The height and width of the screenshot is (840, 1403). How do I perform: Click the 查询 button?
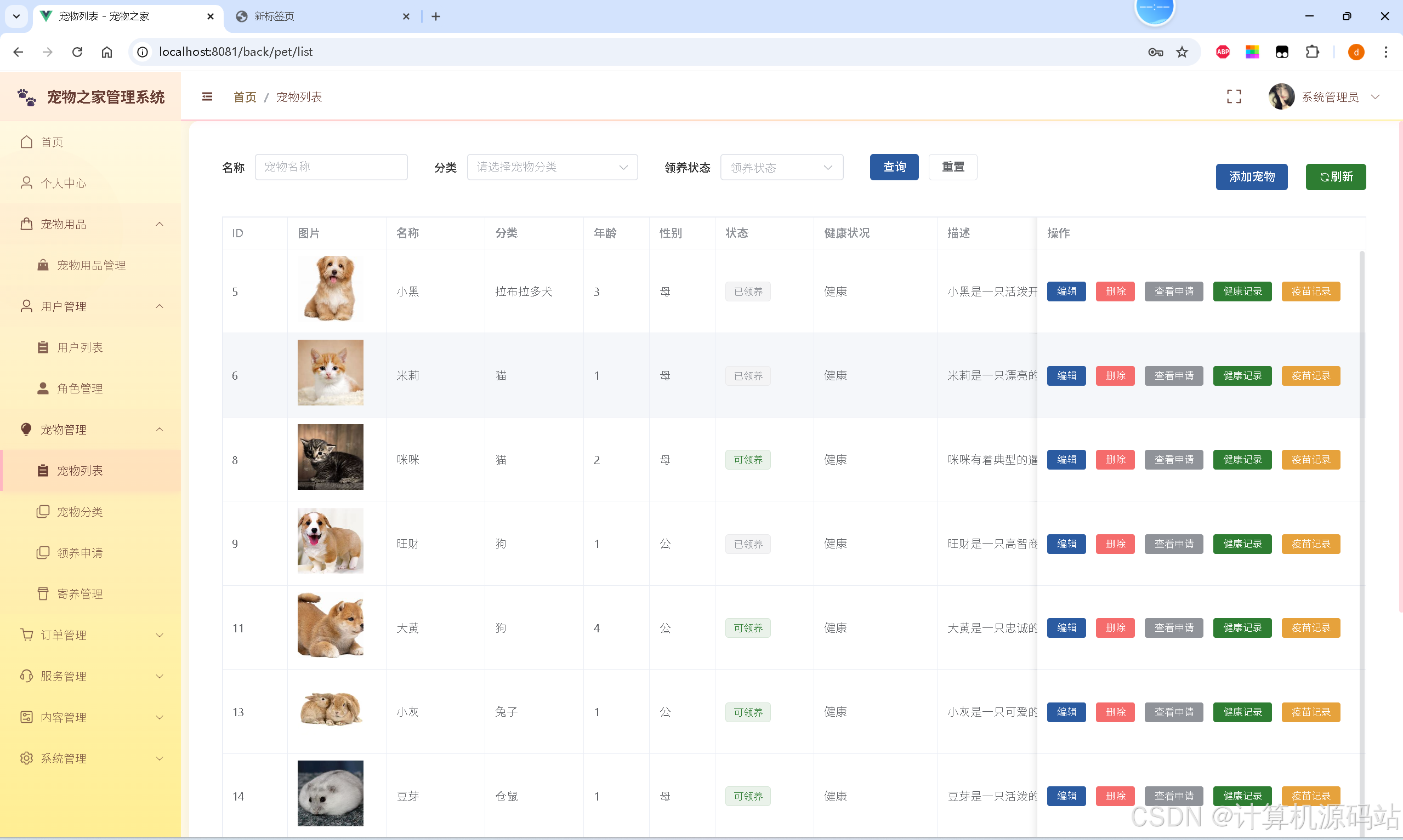894,167
